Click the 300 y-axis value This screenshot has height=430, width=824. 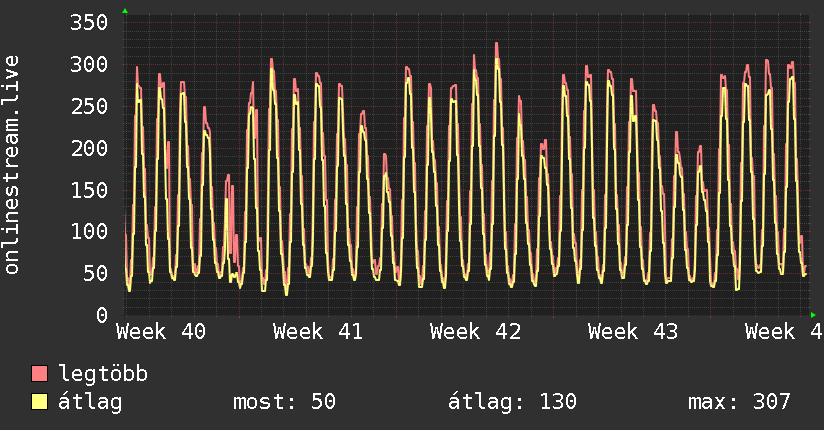(x=89, y=65)
